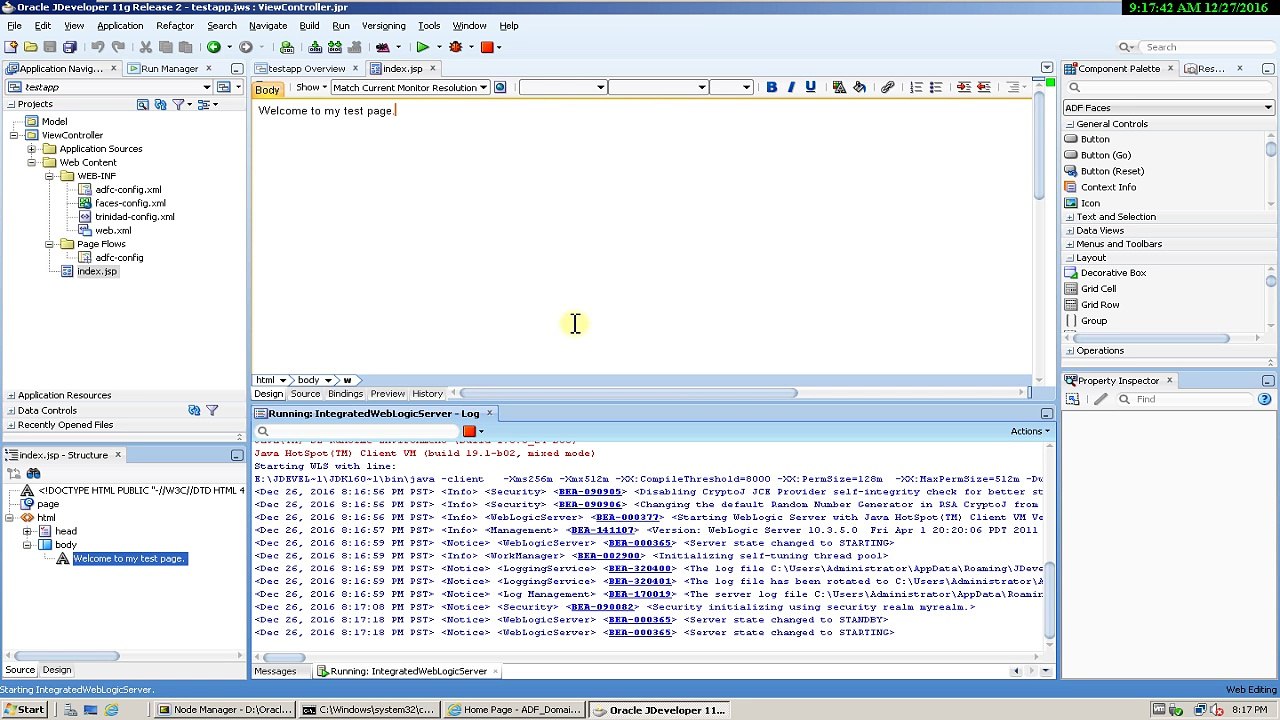This screenshot has width=1280, height=720.
Task: Click the Underline formatting icon
Action: (810, 87)
